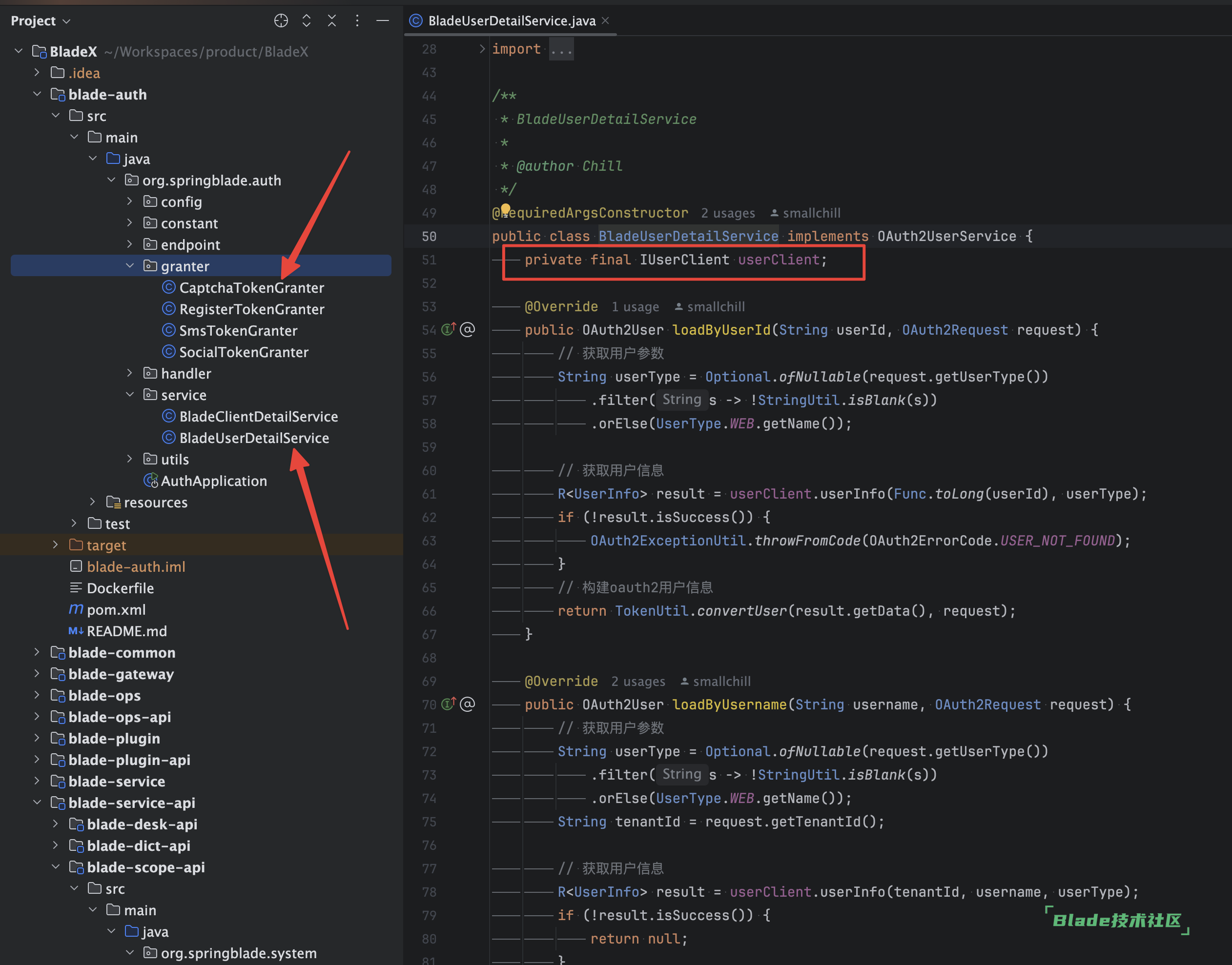Expand the blade-common module
Screen dimensions: 1232x965
(x=37, y=653)
